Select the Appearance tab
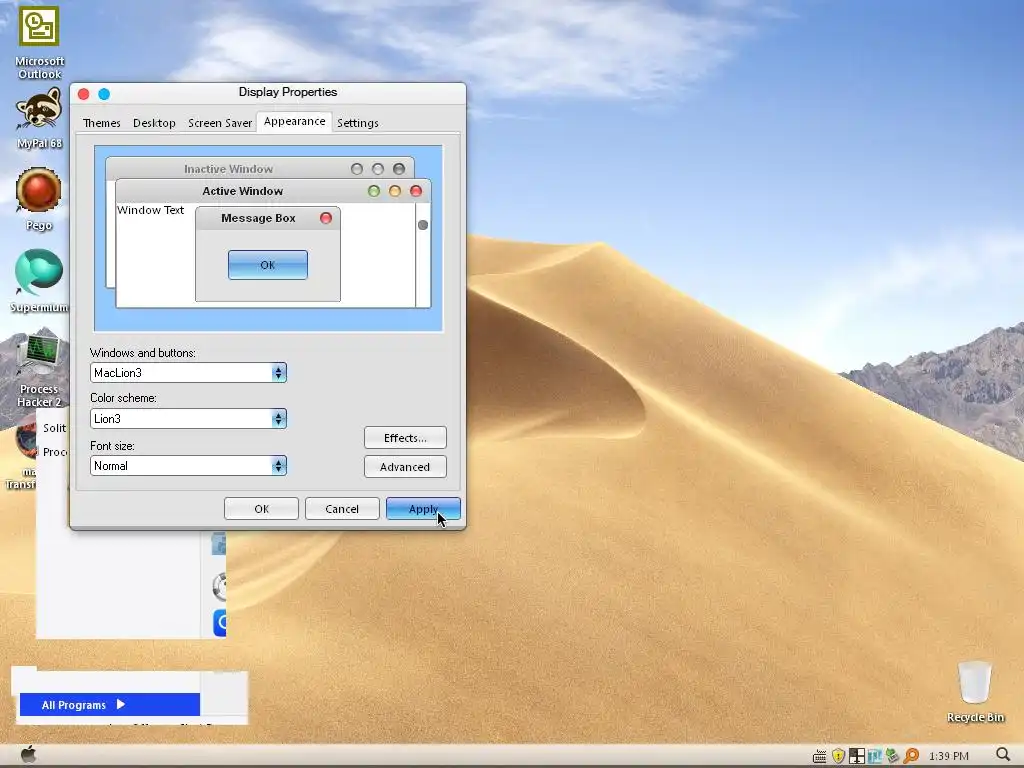The width and height of the screenshot is (1024, 768). (295, 121)
